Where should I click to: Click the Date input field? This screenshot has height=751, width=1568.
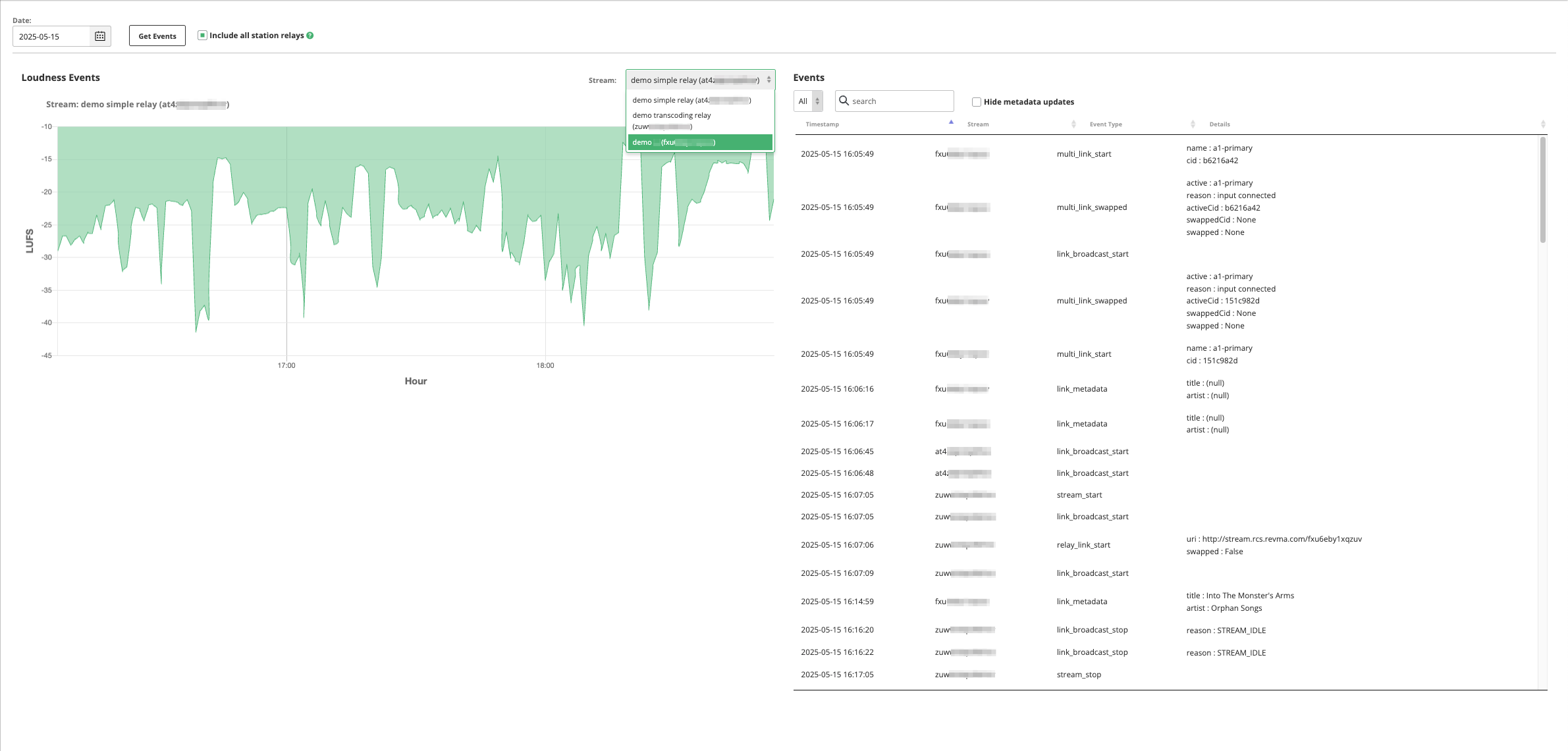(x=51, y=36)
